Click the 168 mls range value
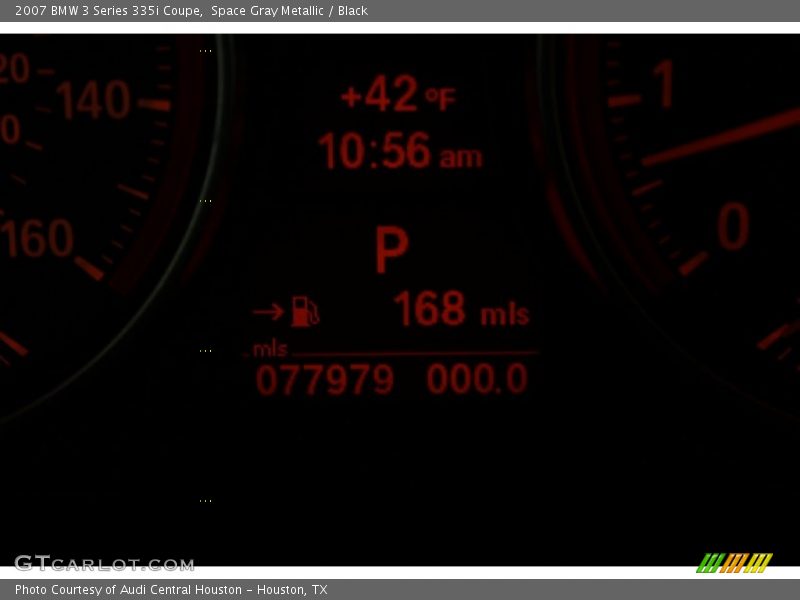The width and height of the screenshot is (800, 600). click(461, 309)
